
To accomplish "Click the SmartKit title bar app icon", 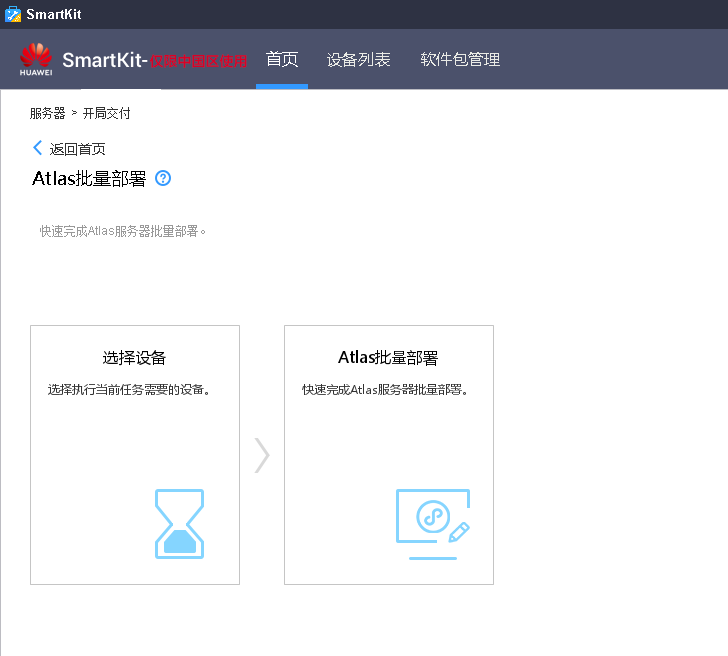I will tap(13, 14).
